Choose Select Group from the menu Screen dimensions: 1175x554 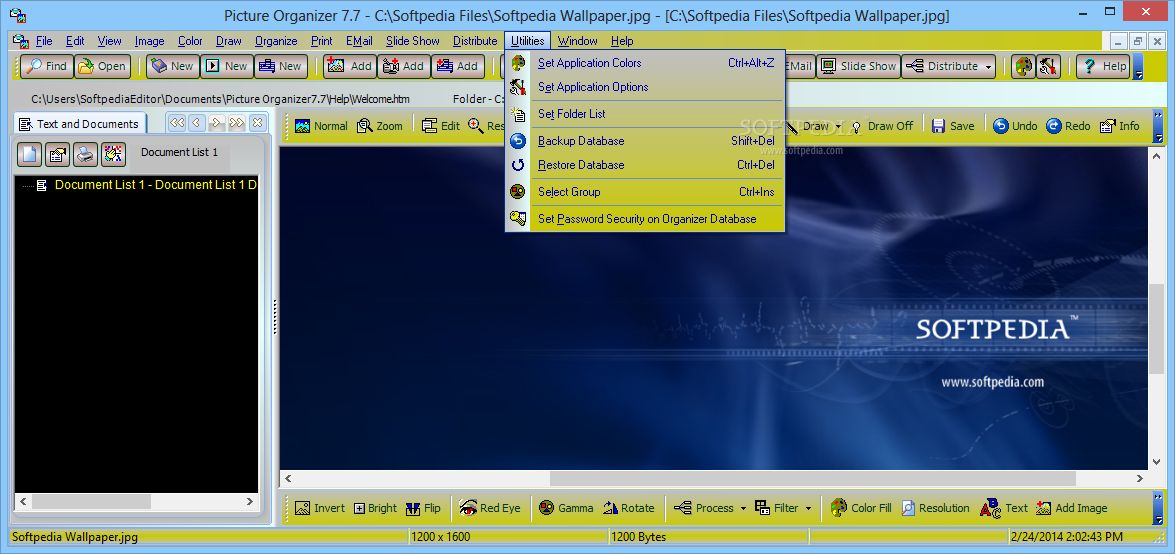coord(645,192)
